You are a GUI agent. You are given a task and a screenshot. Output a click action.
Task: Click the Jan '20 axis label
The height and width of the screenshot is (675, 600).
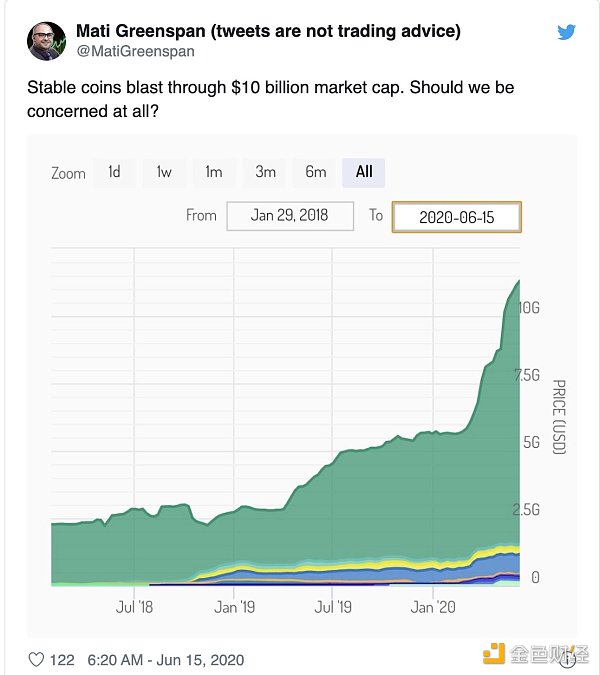[x=435, y=606]
